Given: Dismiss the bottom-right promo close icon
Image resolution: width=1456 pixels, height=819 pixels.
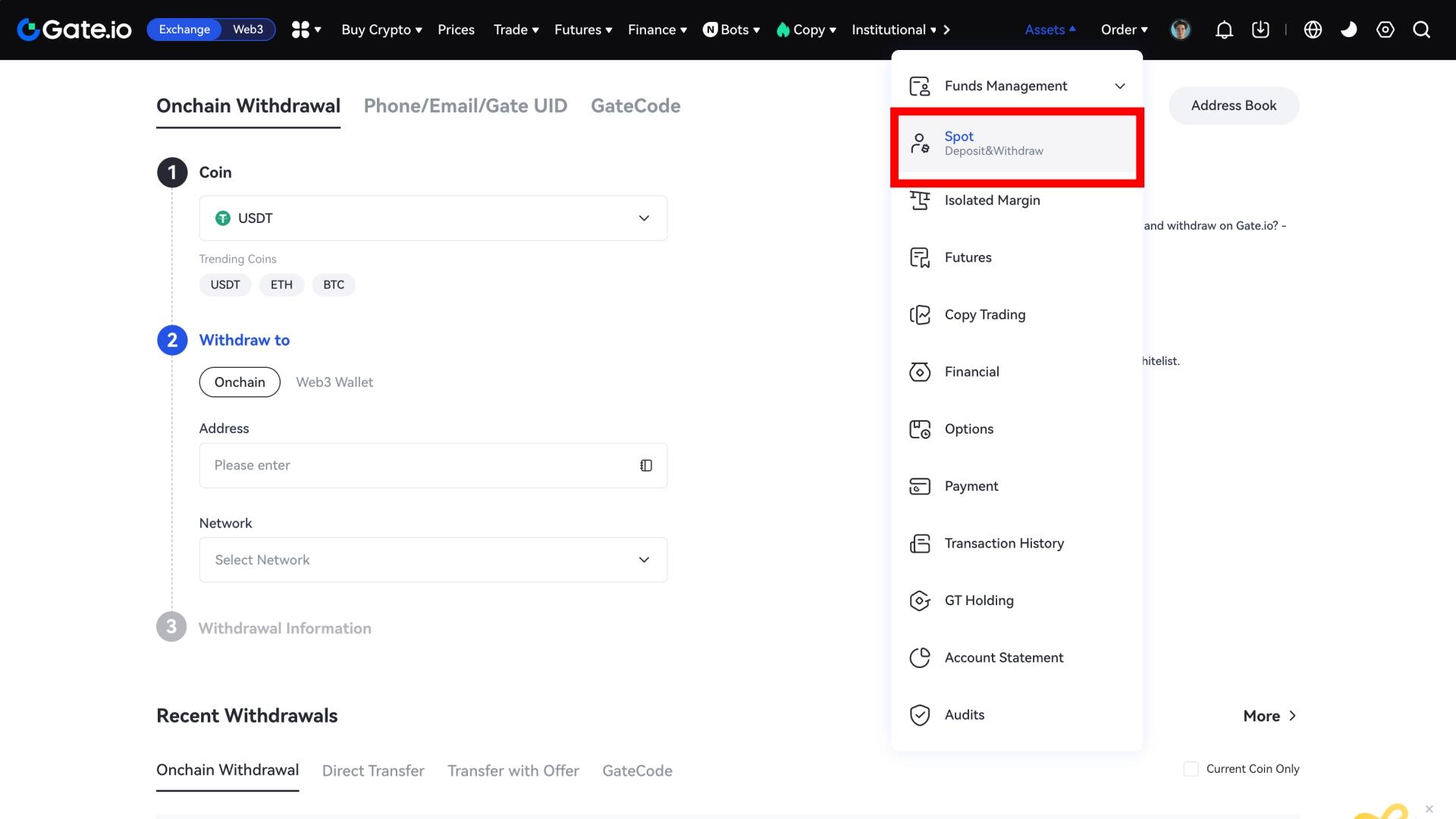Looking at the screenshot, I should tap(1429, 809).
